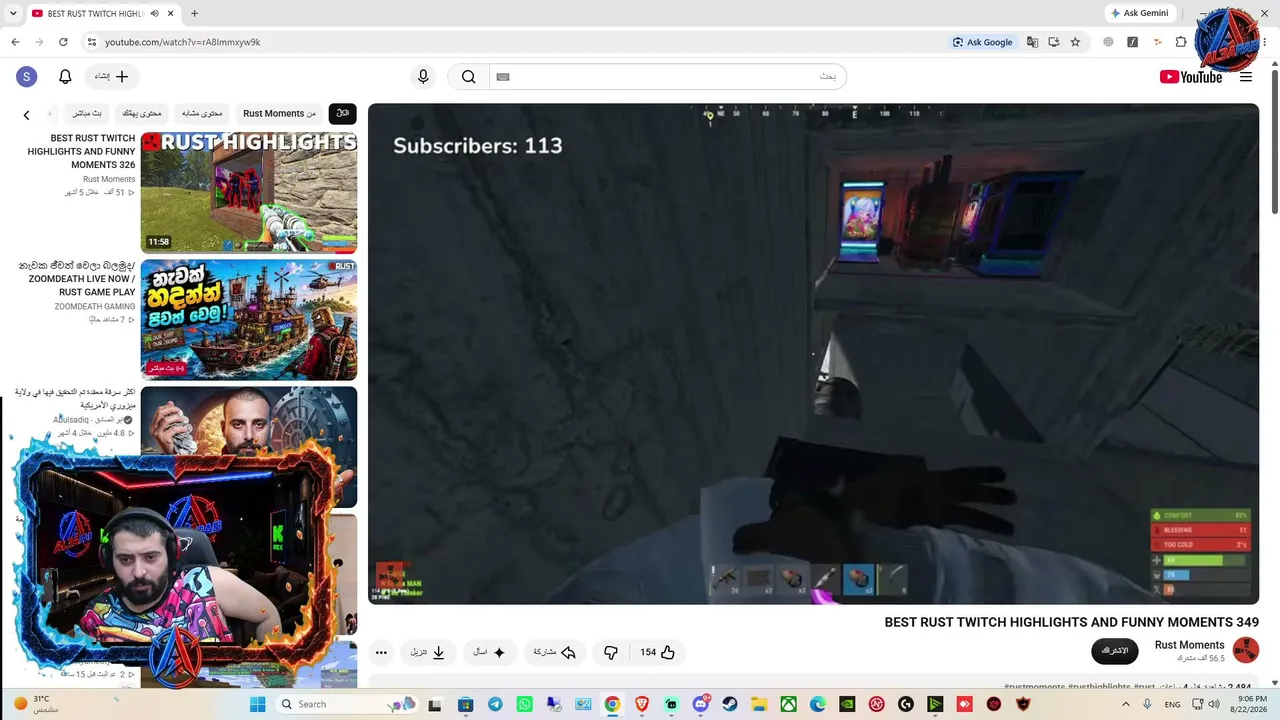Open Telegram from the taskbar
The height and width of the screenshot is (720, 1280).
click(495, 704)
